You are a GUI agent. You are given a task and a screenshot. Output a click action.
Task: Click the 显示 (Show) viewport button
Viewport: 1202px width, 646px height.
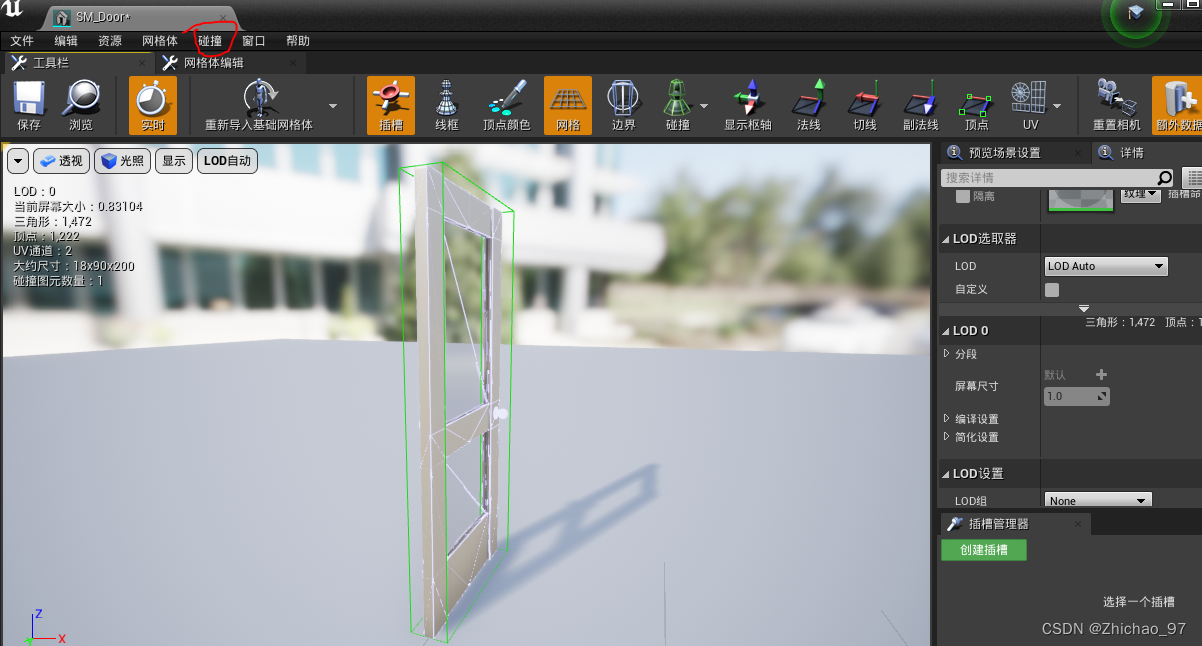pyautogui.click(x=174, y=161)
